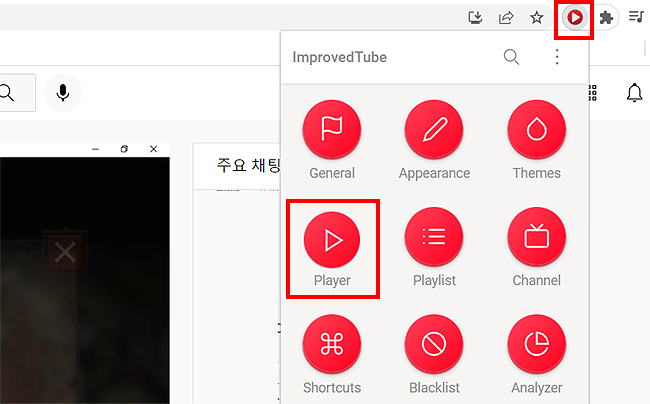This screenshot has width=650, height=404.
Task: Open YouTube notifications bell
Action: [x=634, y=92]
